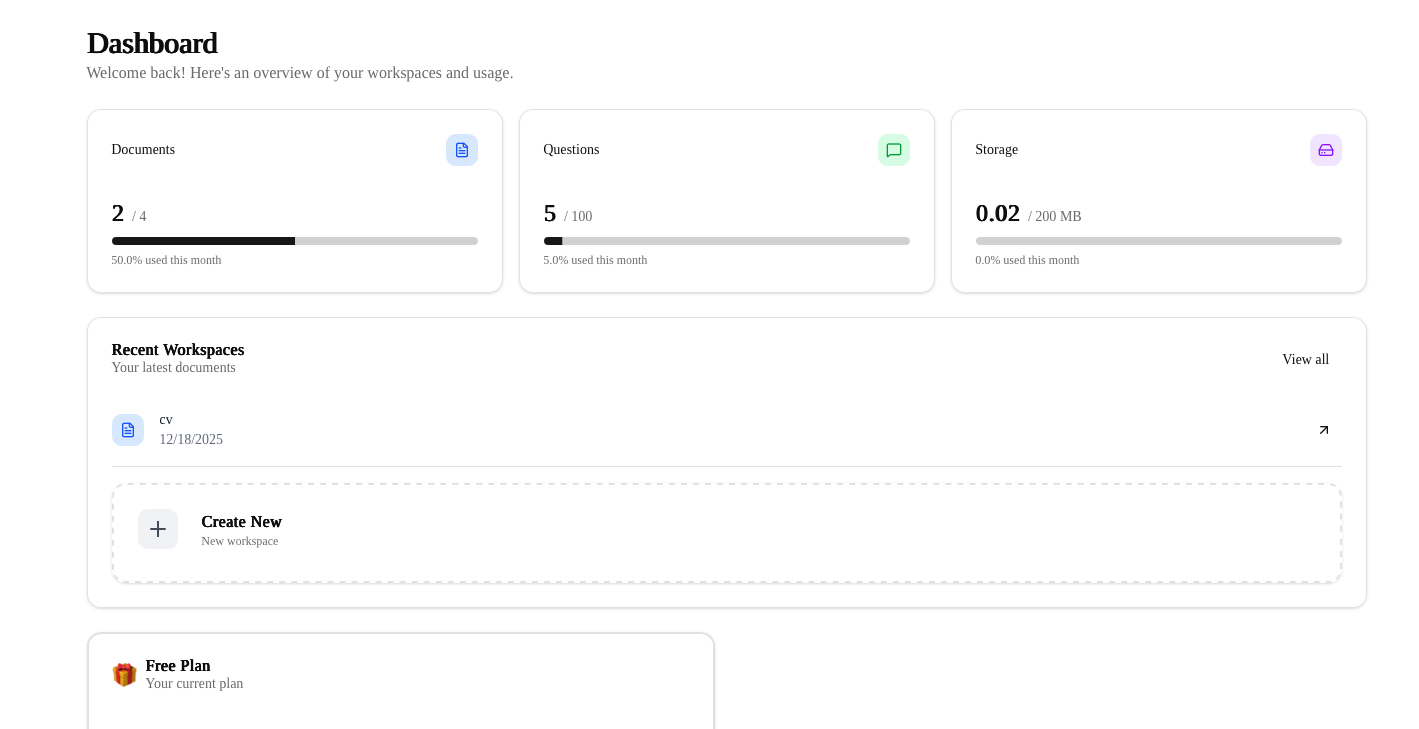Click the '/ 100' questions limit
This screenshot has width=1419, height=729.
point(578,217)
